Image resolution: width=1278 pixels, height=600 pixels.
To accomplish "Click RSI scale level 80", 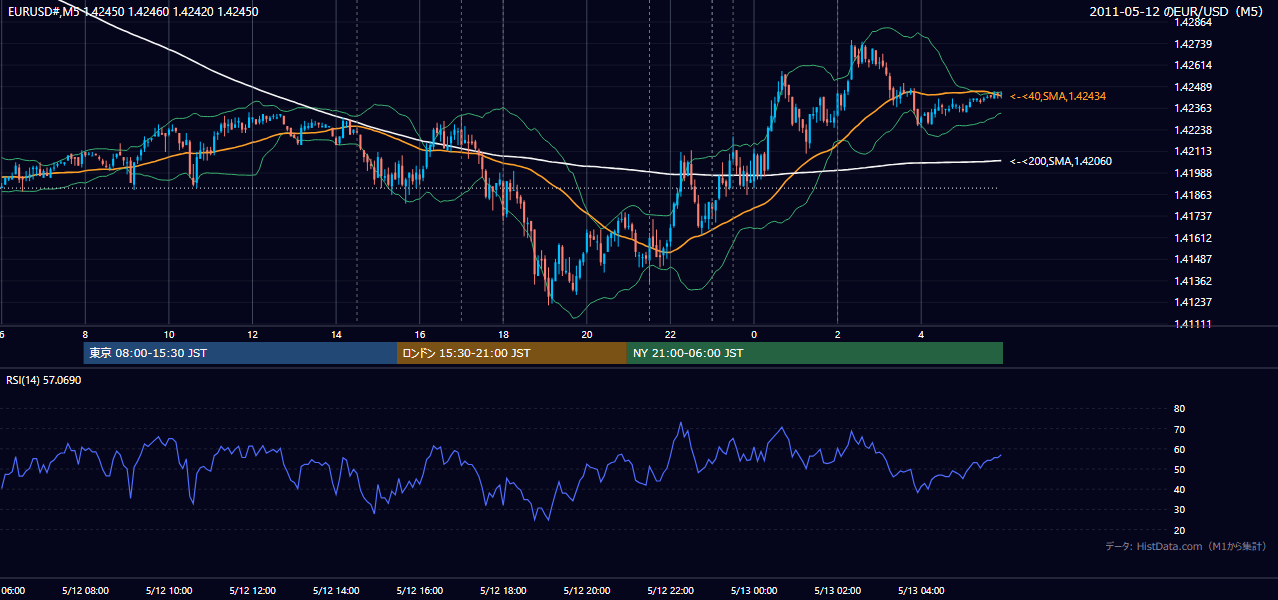I will pos(1179,409).
